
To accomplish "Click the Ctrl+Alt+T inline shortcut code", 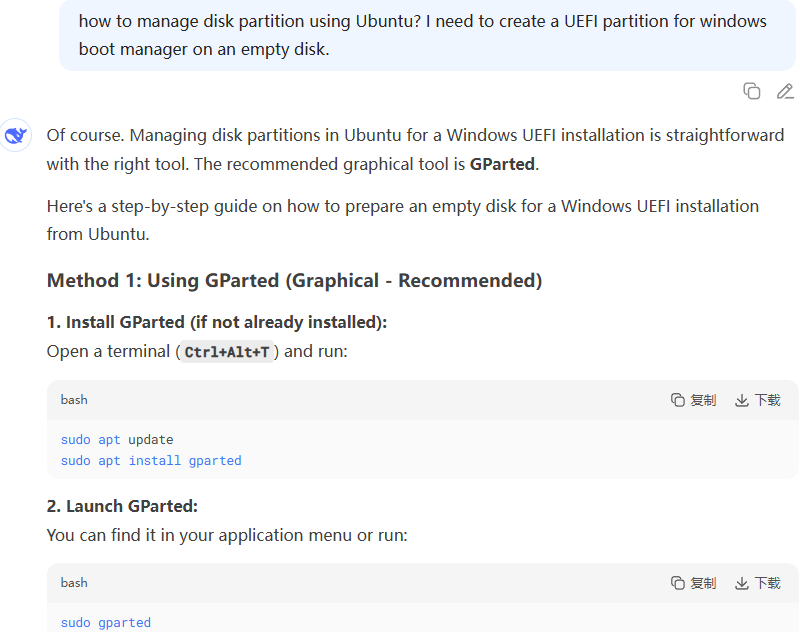I will pyautogui.click(x=227, y=352).
